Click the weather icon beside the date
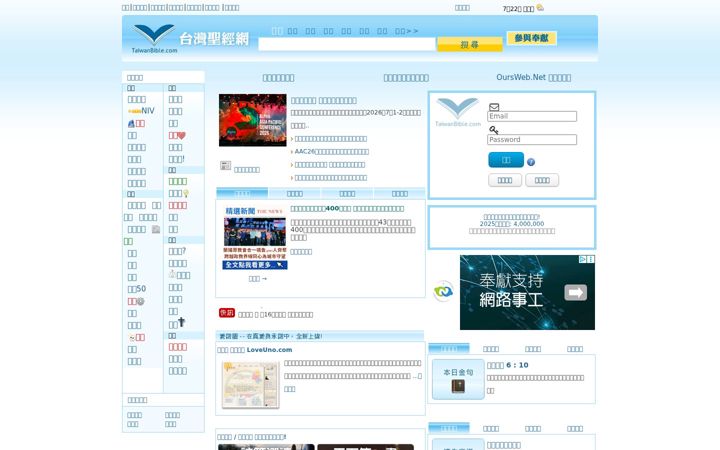 click(x=540, y=7)
